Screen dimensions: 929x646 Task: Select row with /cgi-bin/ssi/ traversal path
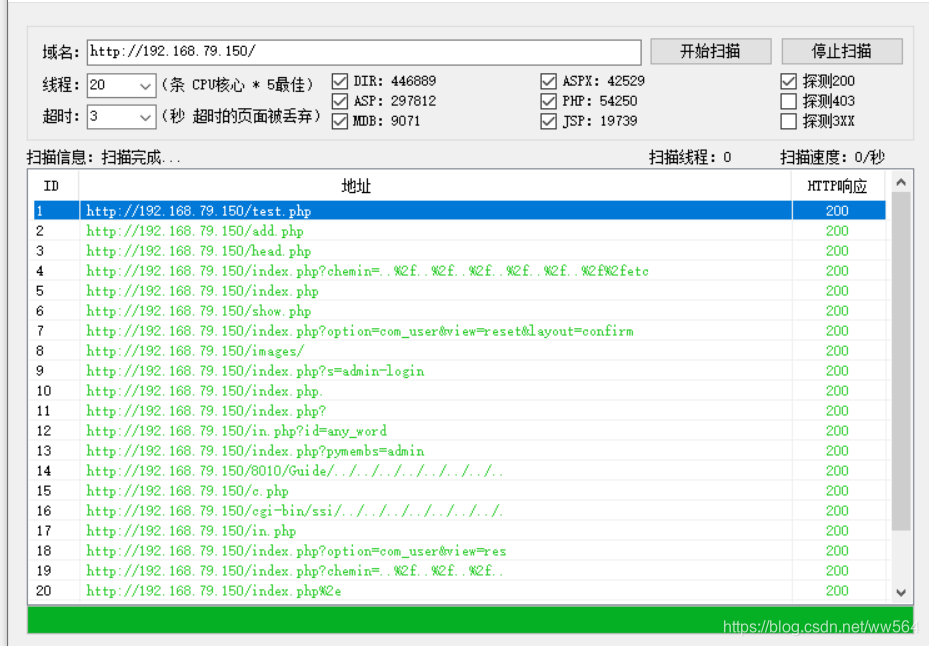[459, 511]
